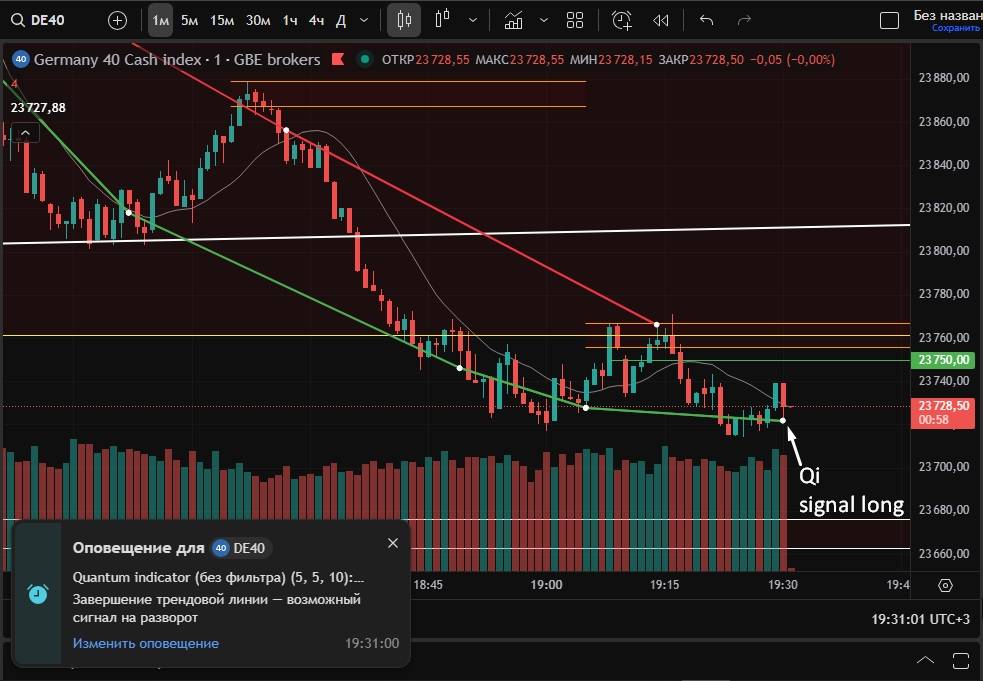The image size is (983, 681).
Task: Expand the timeframe interval dropdown
Action: [364, 20]
